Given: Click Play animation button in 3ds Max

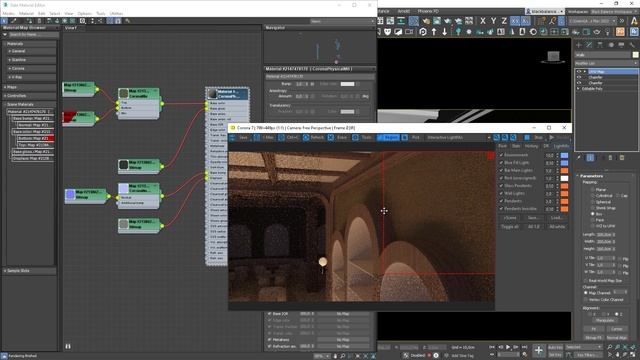Looking at the screenshot, I should (x=508, y=347).
